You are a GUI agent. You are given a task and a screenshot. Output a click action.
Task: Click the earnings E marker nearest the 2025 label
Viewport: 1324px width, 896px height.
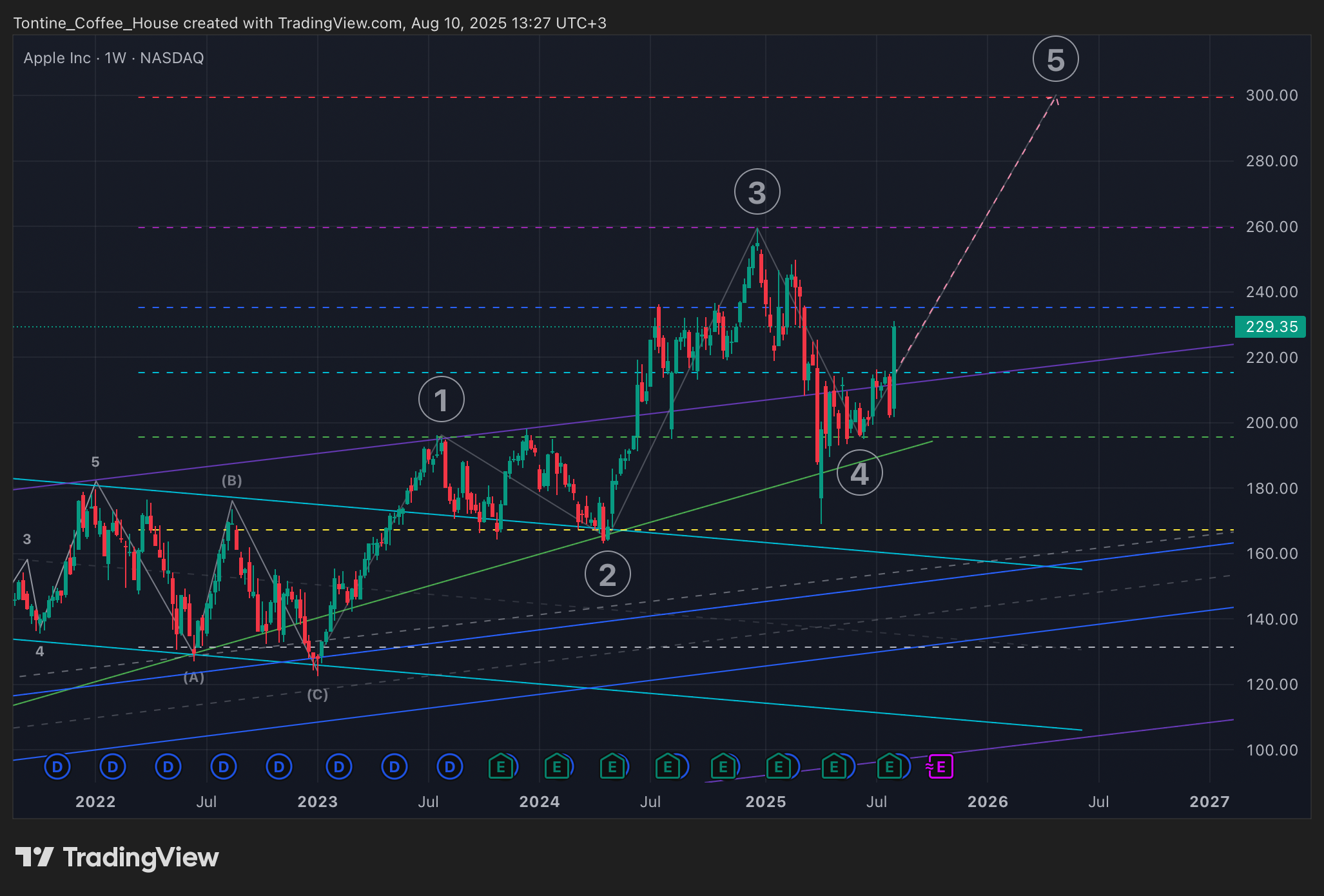coord(778,767)
